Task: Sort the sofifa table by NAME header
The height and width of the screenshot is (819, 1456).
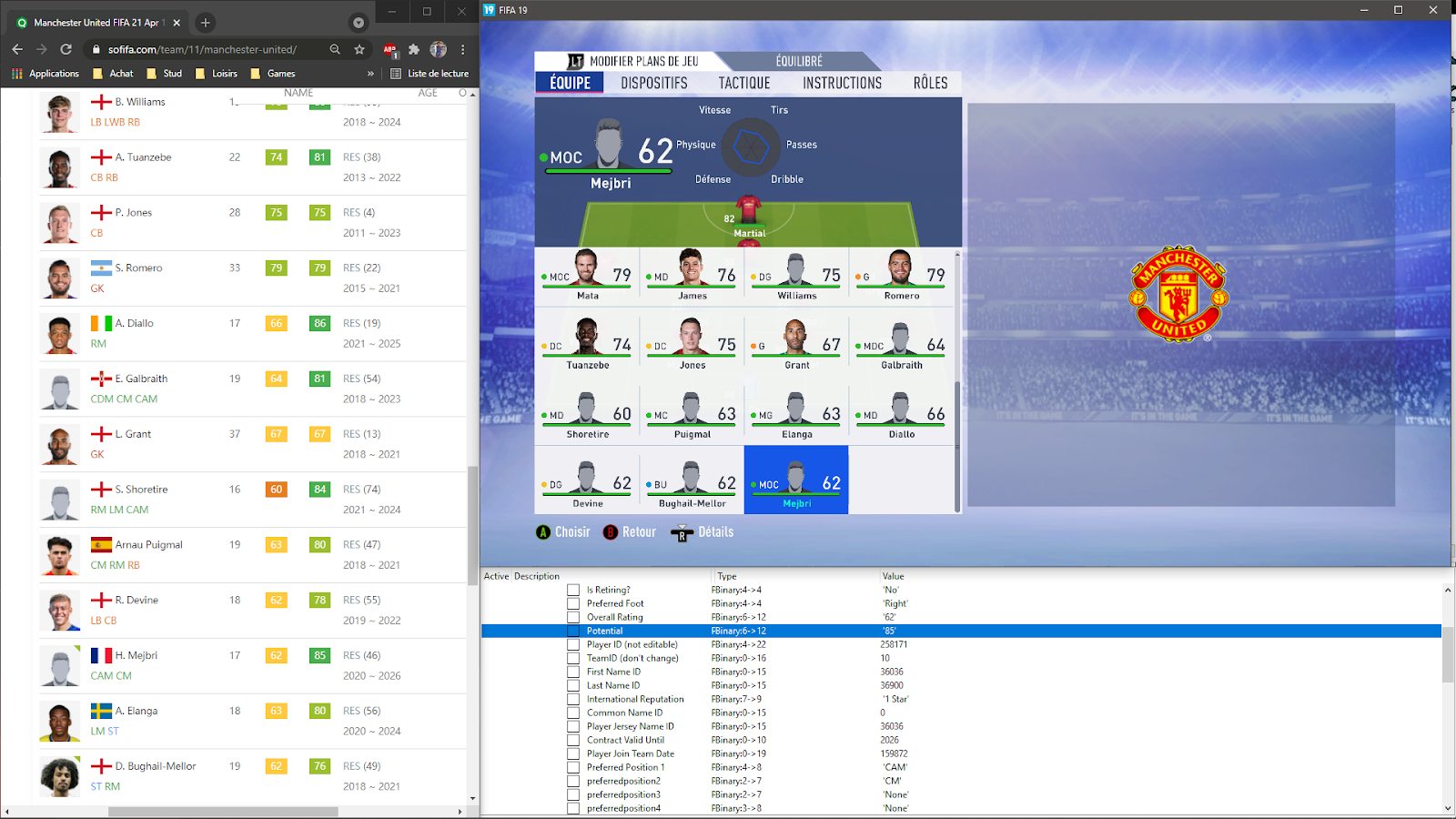Action: coord(298,93)
